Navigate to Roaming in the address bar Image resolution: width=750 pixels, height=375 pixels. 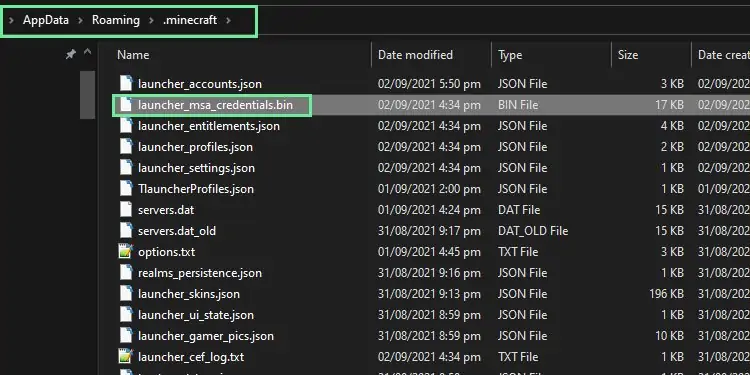click(x=116, y=20)
